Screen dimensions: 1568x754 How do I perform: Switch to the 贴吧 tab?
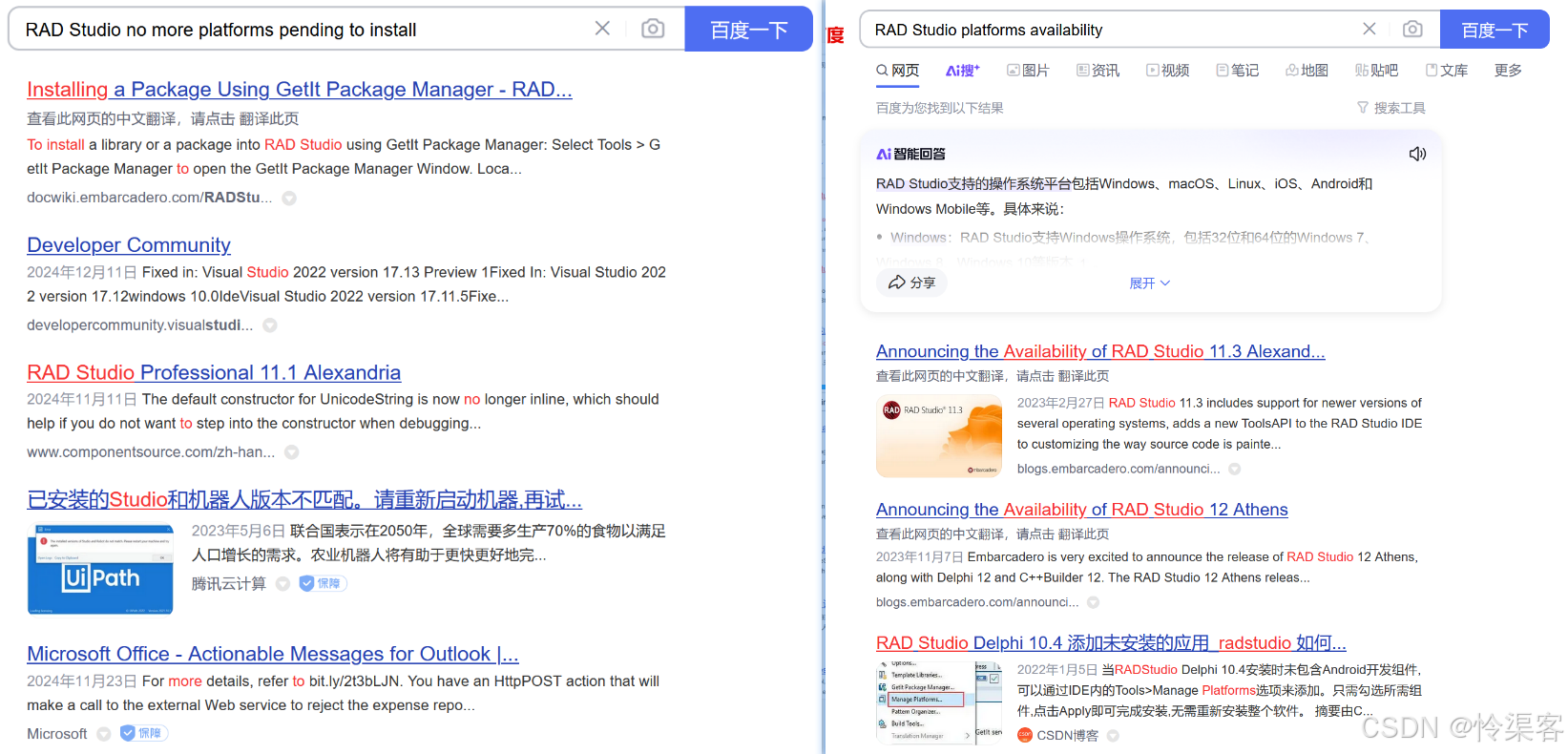(1376, 70)
